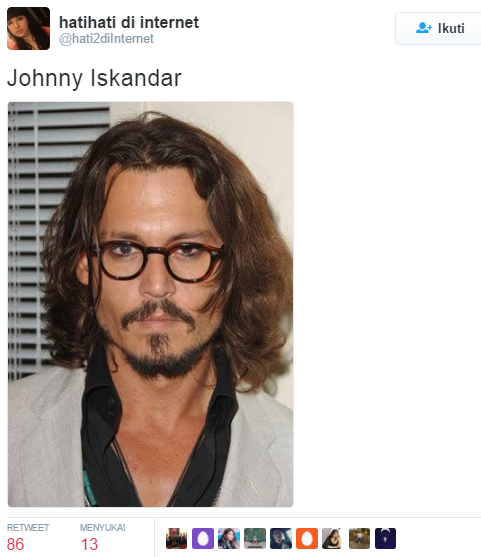
Task: Open the first liker avatar with red banner
Action: [177, 539]
